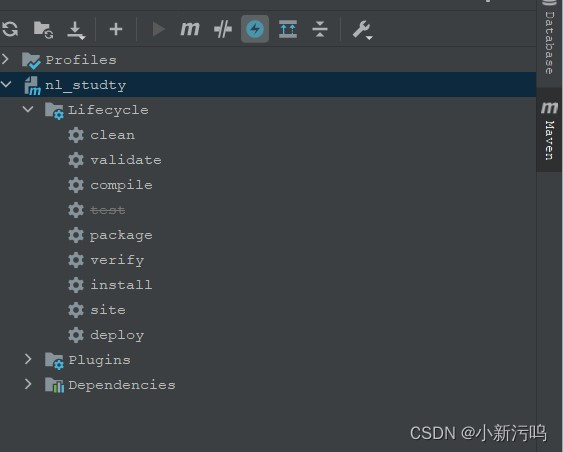Screen dimensions: 563x452
Task: Click the Dependencies folder icon
Action: pyautogui.click(x=54, y=385)
